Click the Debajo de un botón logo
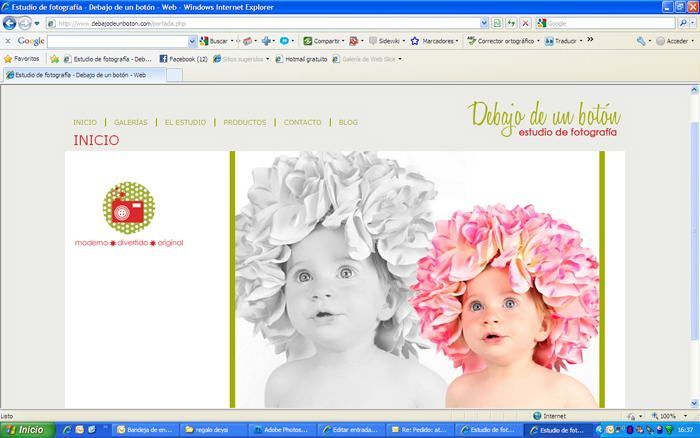 [x=544, y=118]
